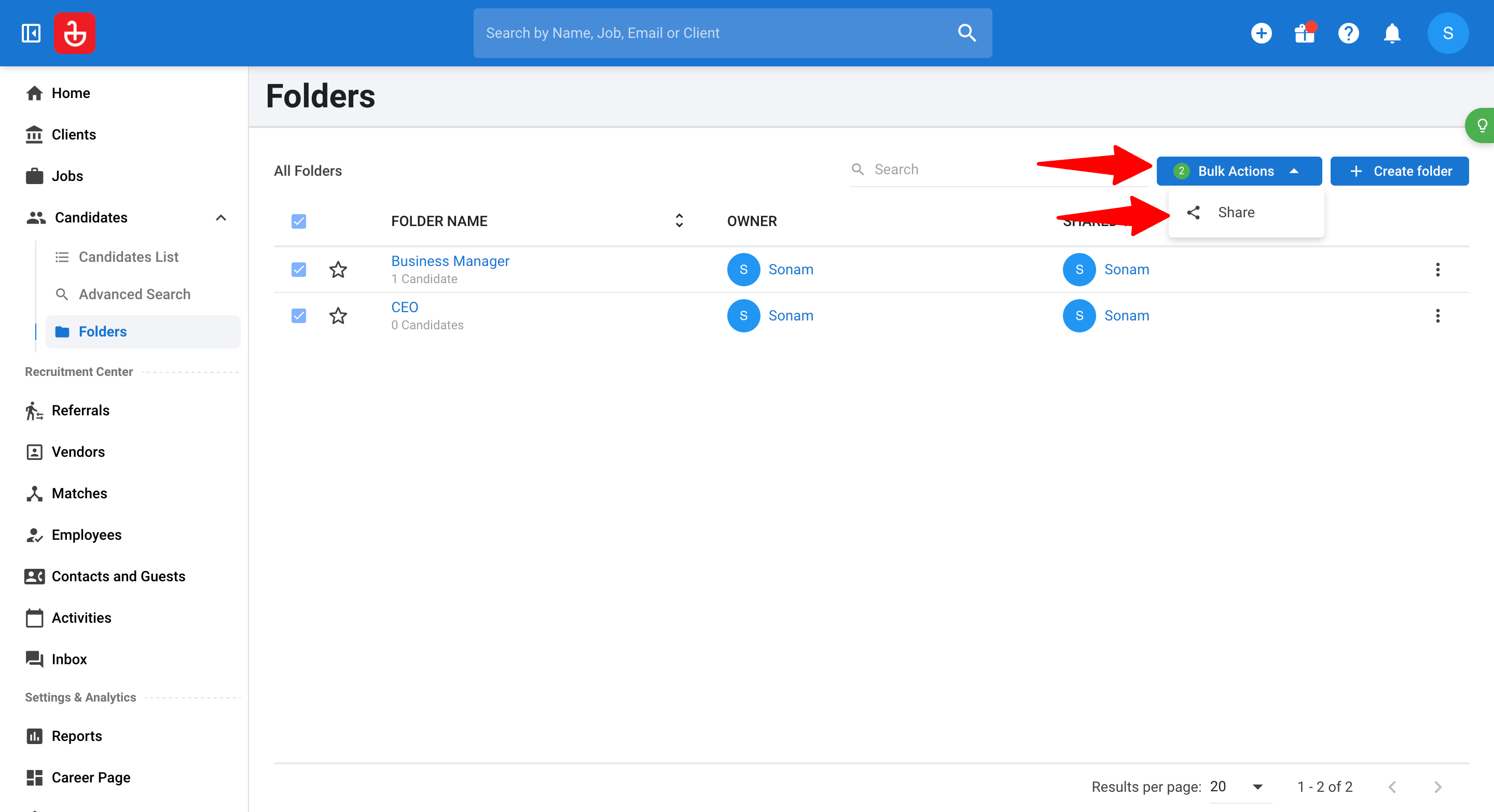
Task: Click the folders Search field
Action: point(998,170)
